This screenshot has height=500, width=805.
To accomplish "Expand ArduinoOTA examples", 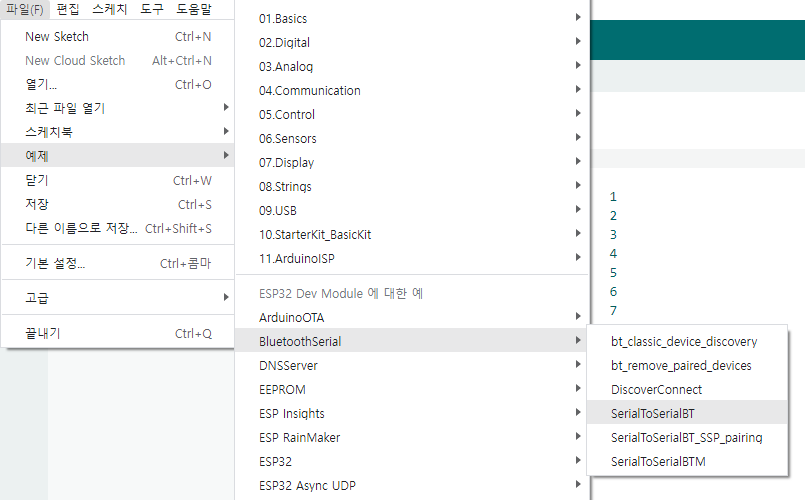I will click(412, 318).
